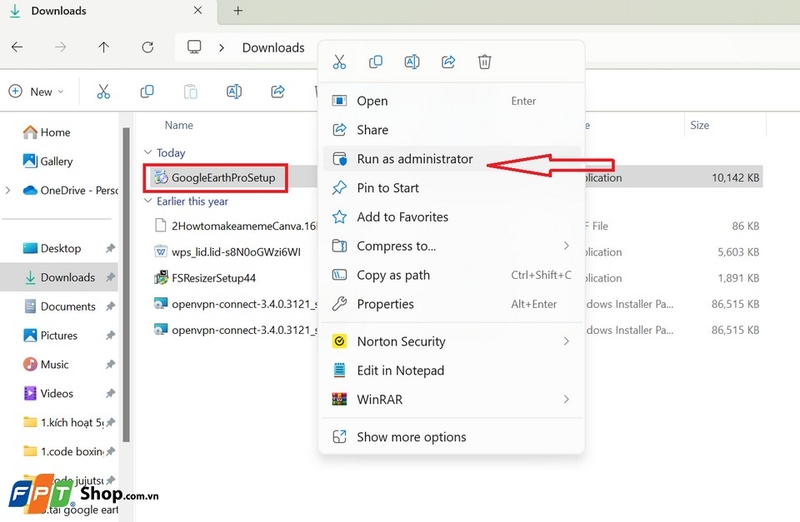The image size is (800, 522).
Task: Choose Properties from context menu
Action: [385, 304]
